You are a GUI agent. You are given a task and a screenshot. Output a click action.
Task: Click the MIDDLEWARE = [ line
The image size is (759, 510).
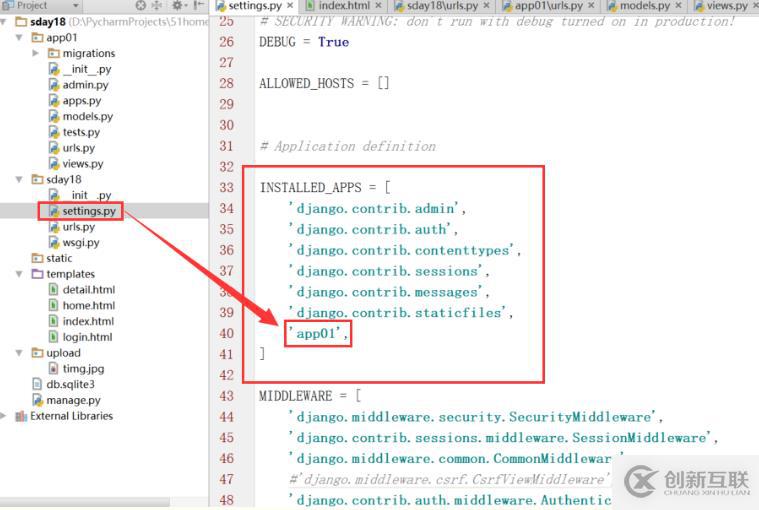click(x=310, y=396)
